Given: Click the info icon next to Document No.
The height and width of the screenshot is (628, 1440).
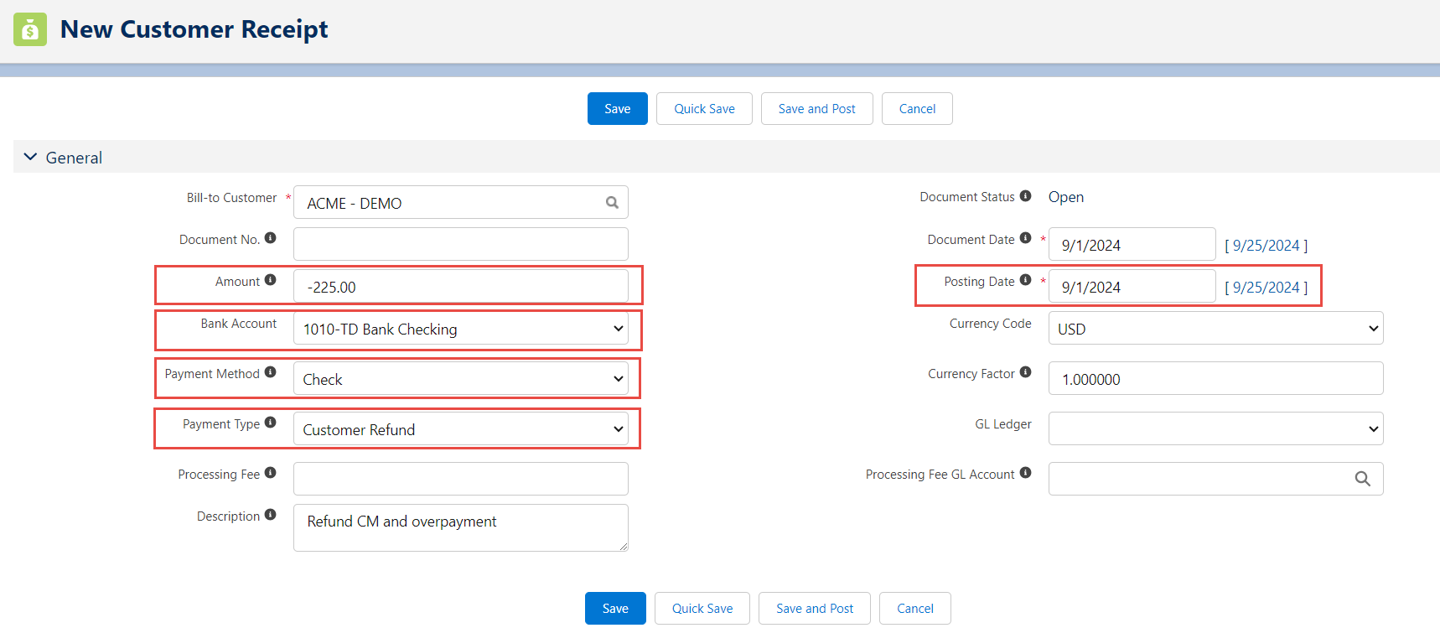Looking at the screenshot, I should tap(271, 239).
